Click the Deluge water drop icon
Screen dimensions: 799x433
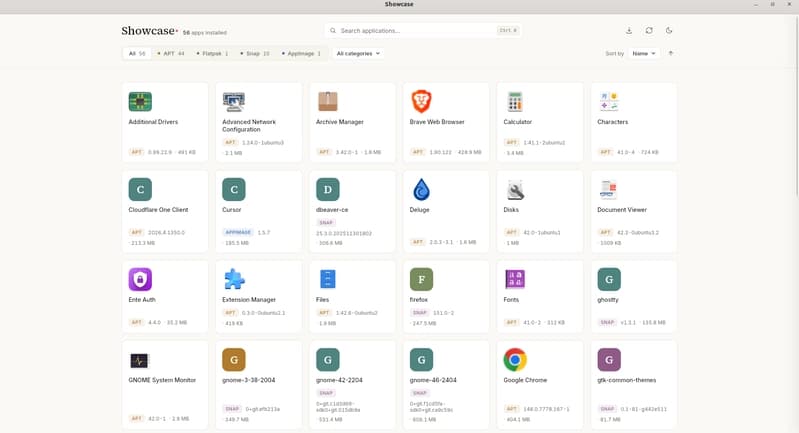(x=421, y=190)
